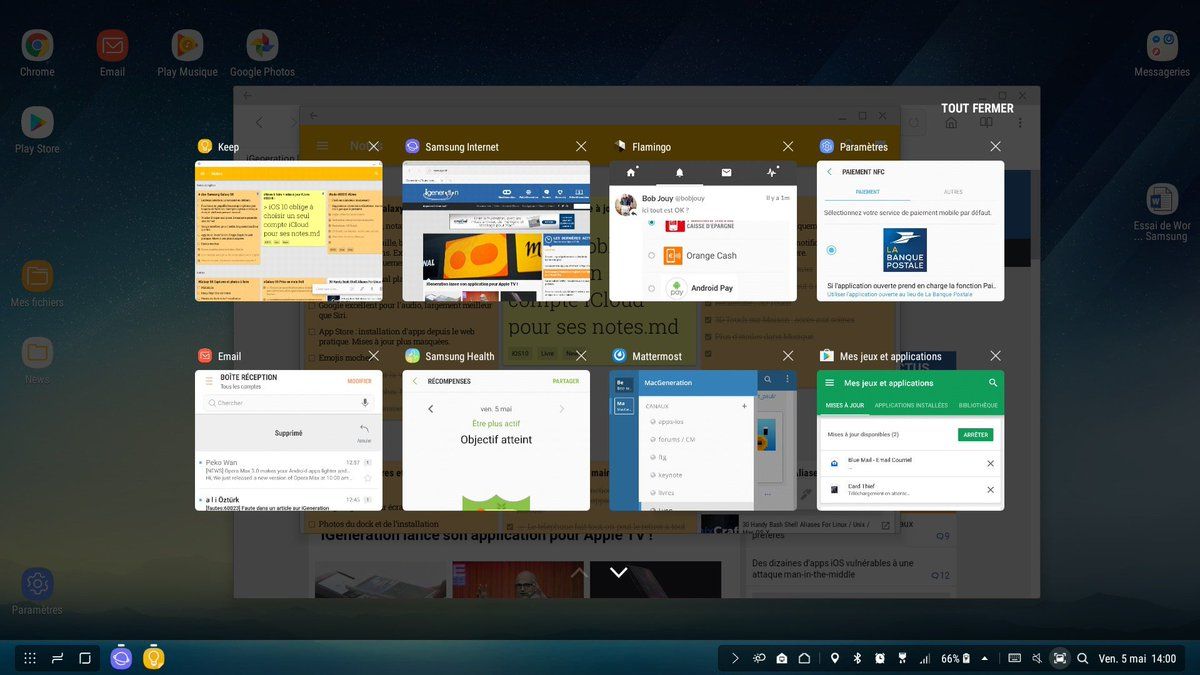
Task: Click the Mattermost icon in card header
Action: coord(619,356)
